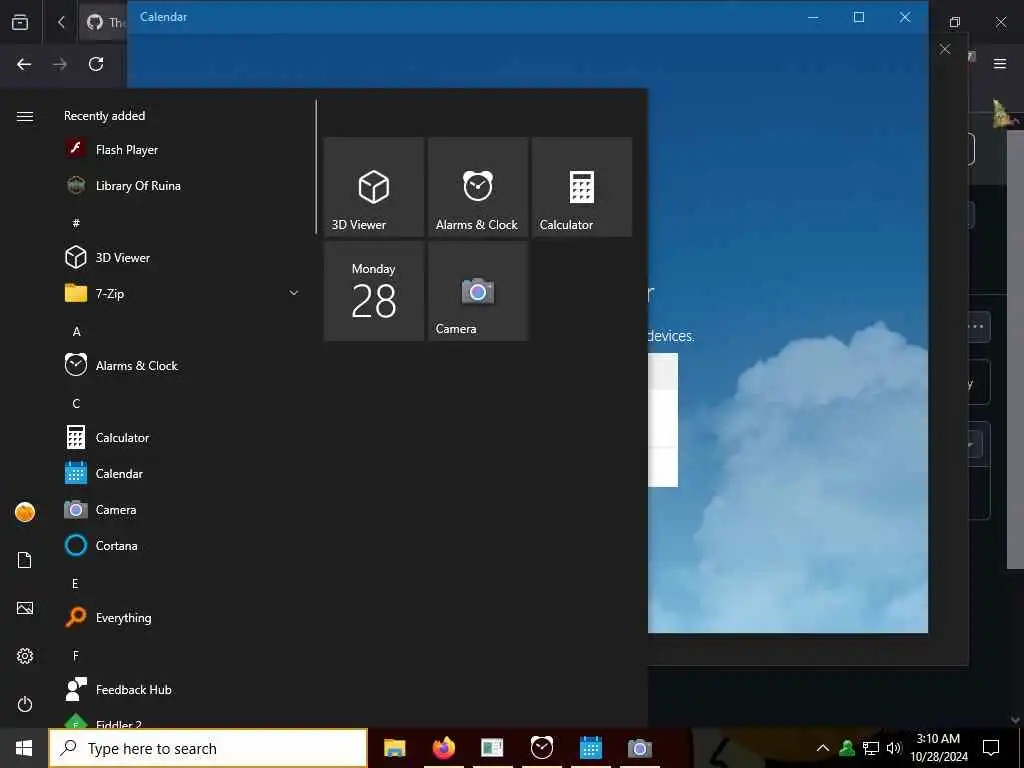Open the browser tab overview icon
The width and height of the screenshot is (1024, 768).
[20, 22]
